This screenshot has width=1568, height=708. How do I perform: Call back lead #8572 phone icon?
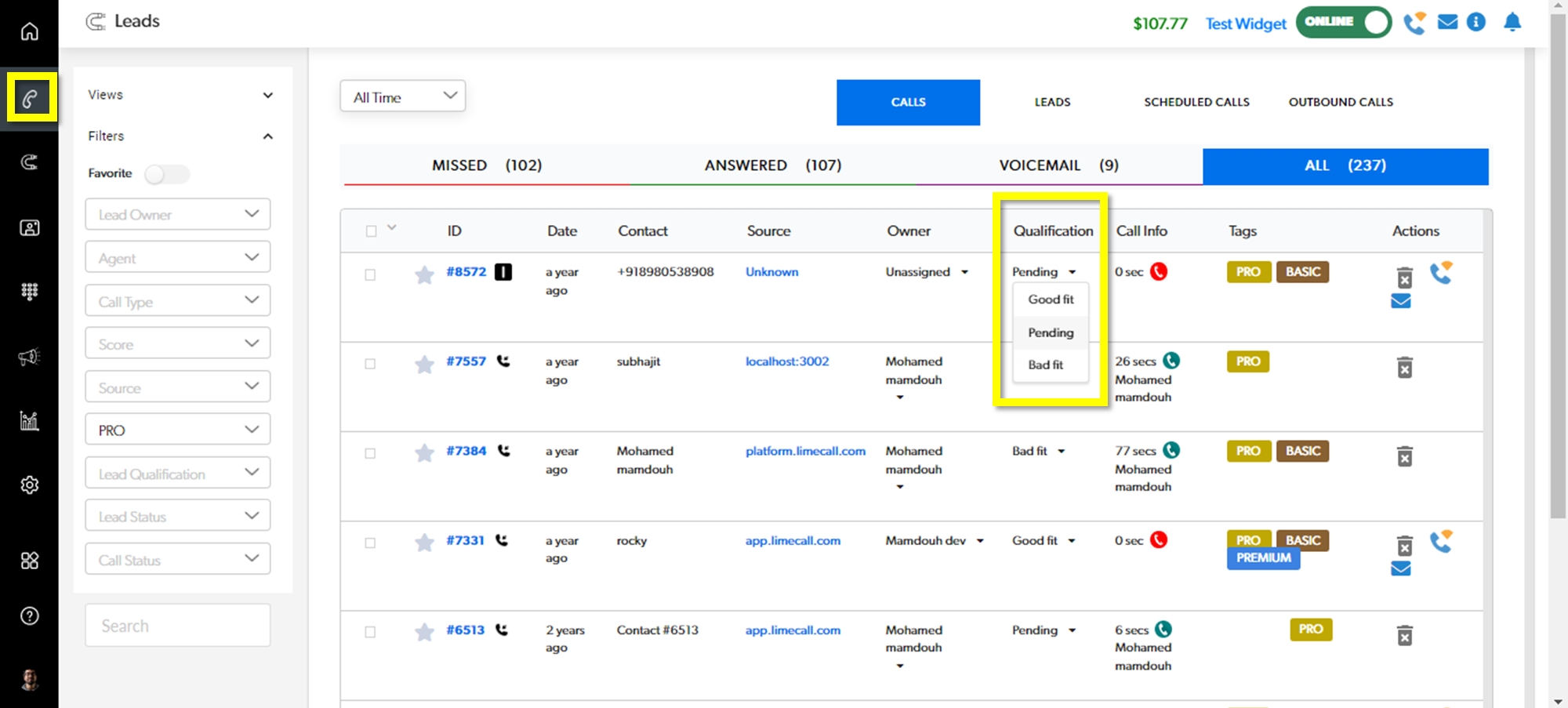pos(1440,273)
